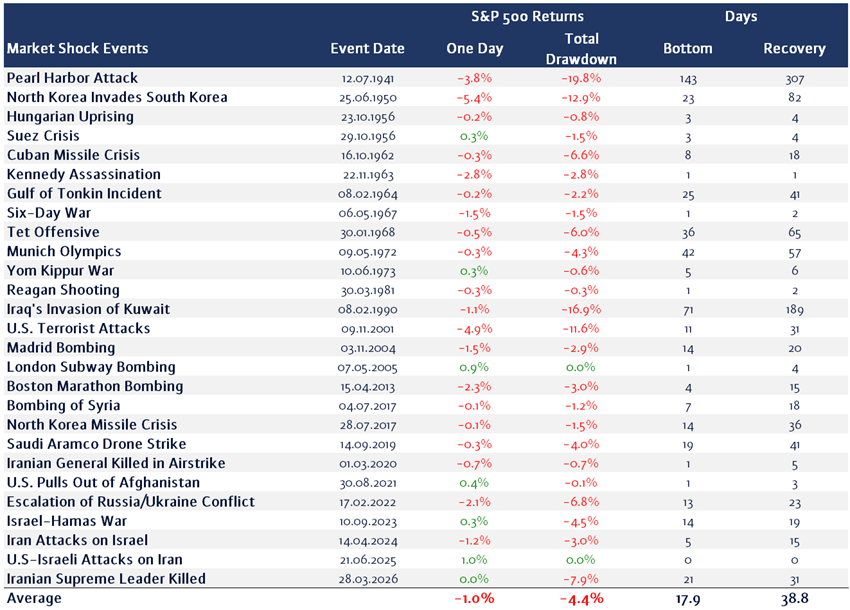Viewport: 850px width, 610px height.
Task: Select the 'U.S. Terrorist Attacks' row label
Action: point(78,329)
